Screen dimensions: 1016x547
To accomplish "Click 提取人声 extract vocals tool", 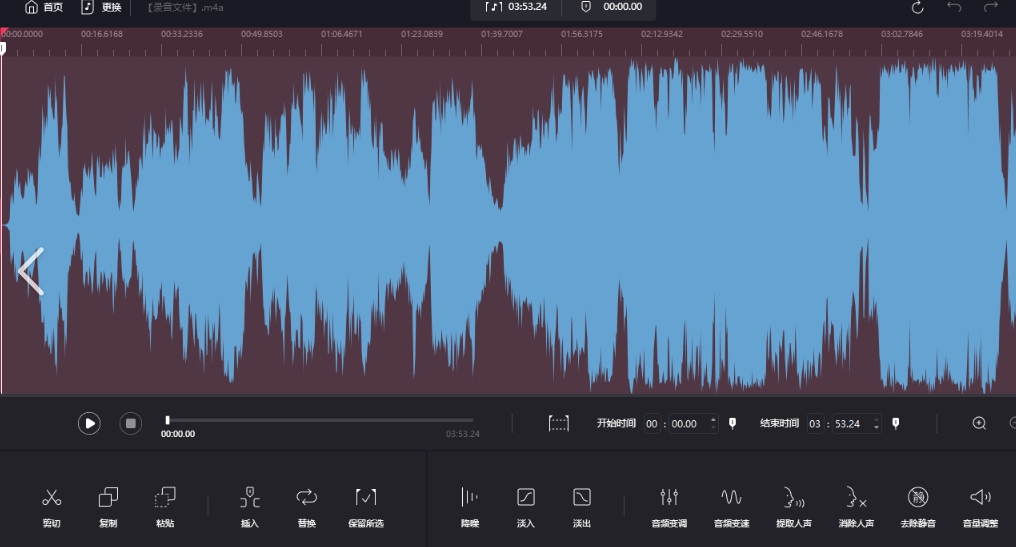I will (794, 506).
